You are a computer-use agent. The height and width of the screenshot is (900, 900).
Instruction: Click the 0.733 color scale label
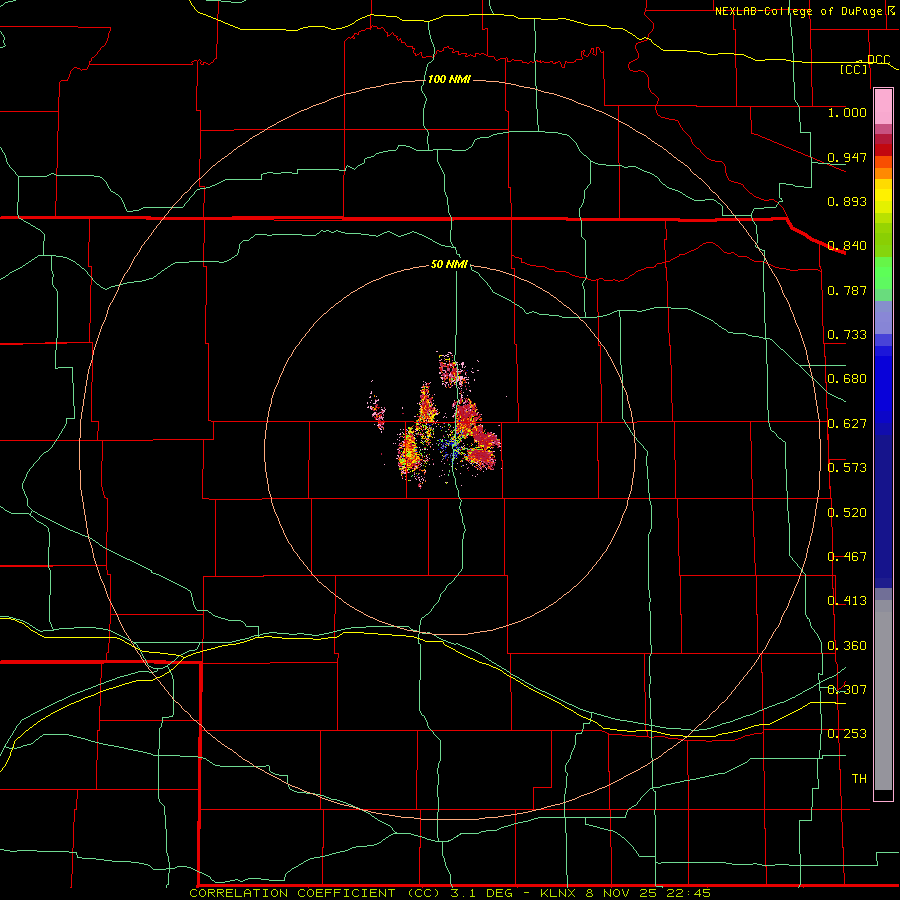coord(847,335)
